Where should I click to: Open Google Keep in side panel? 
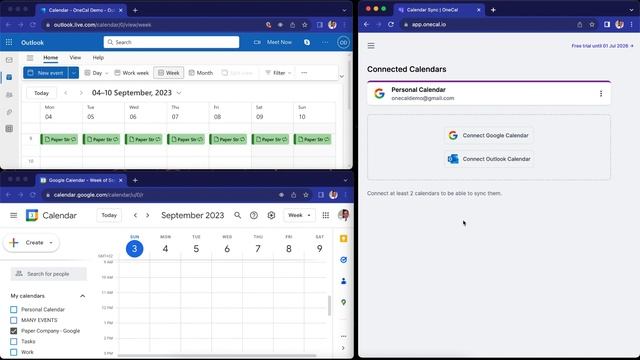pyautogui.click(x=343, y=238)
